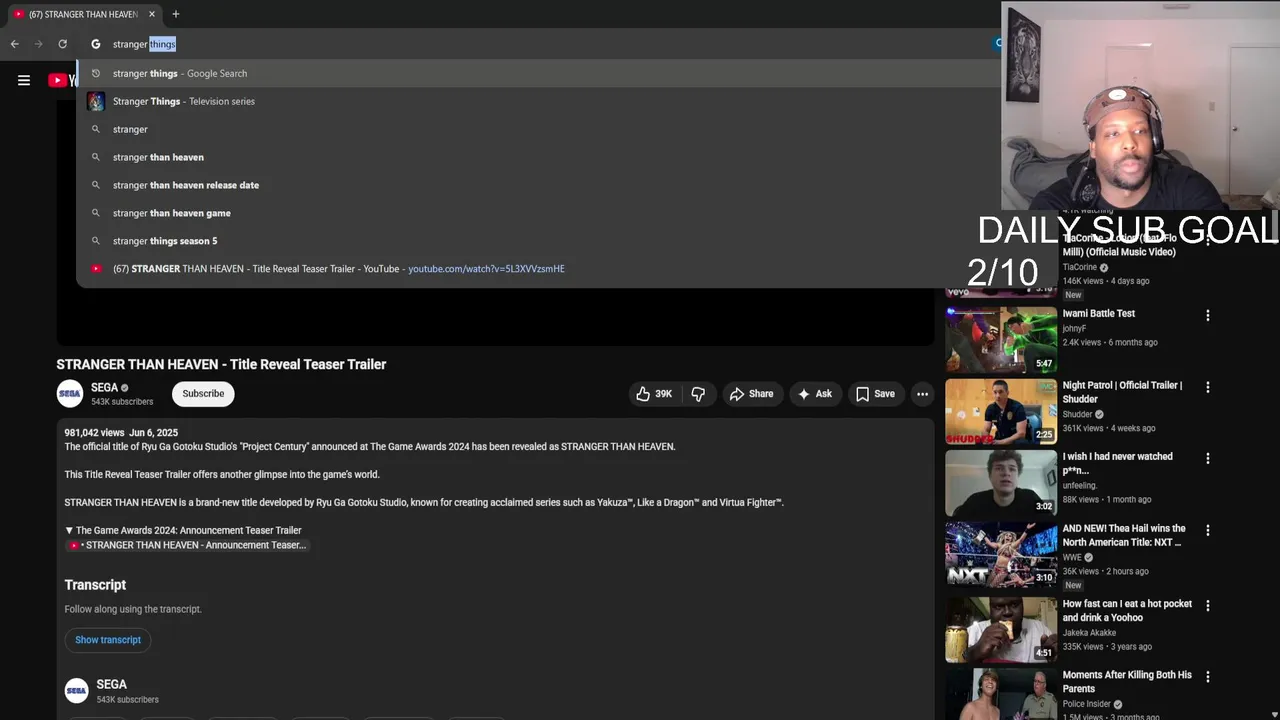Open a new browser tab
1280x720 pixels.
click(x=176, y=14)
